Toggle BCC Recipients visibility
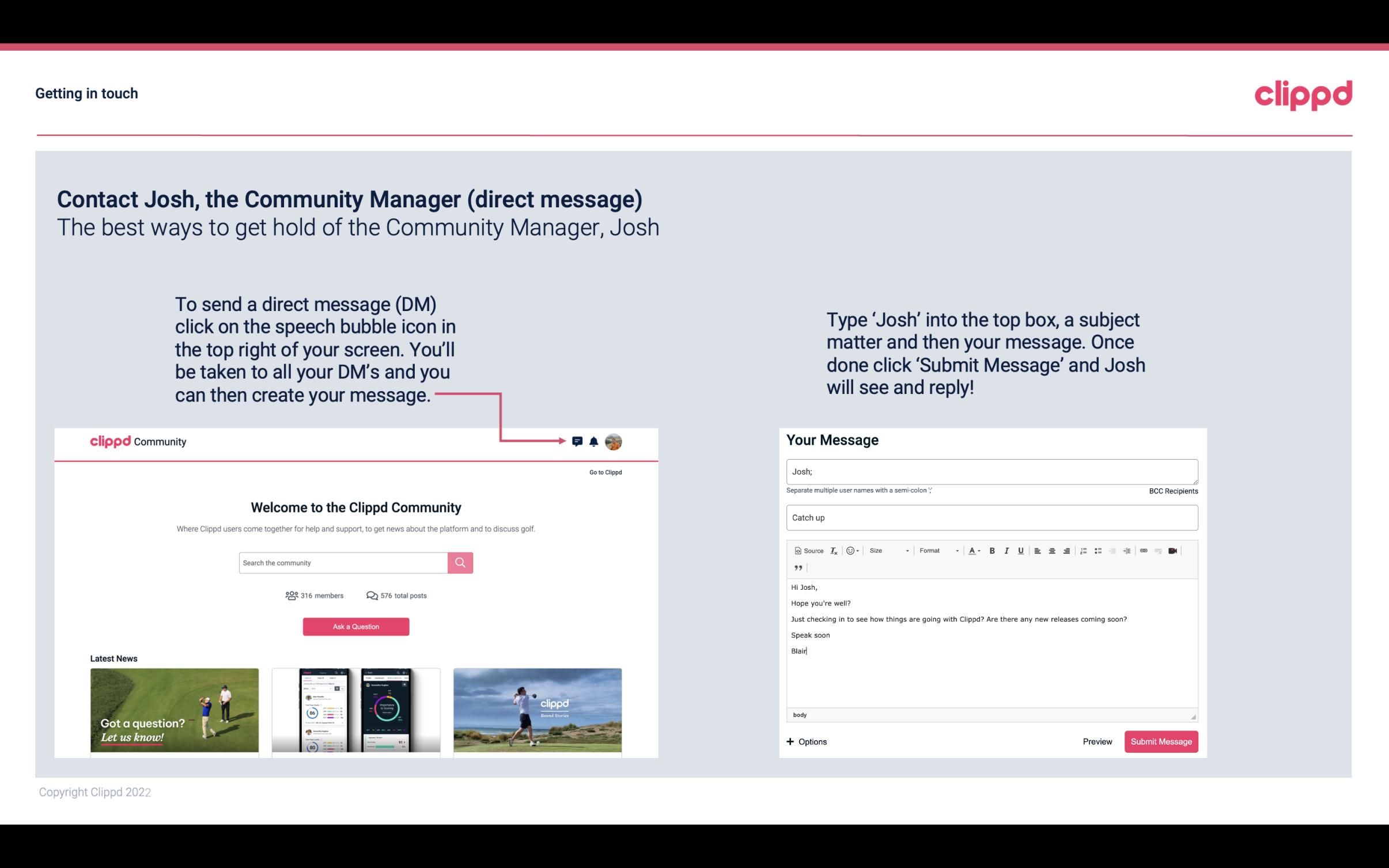1389x868 pixels. tap(1172, 491)
